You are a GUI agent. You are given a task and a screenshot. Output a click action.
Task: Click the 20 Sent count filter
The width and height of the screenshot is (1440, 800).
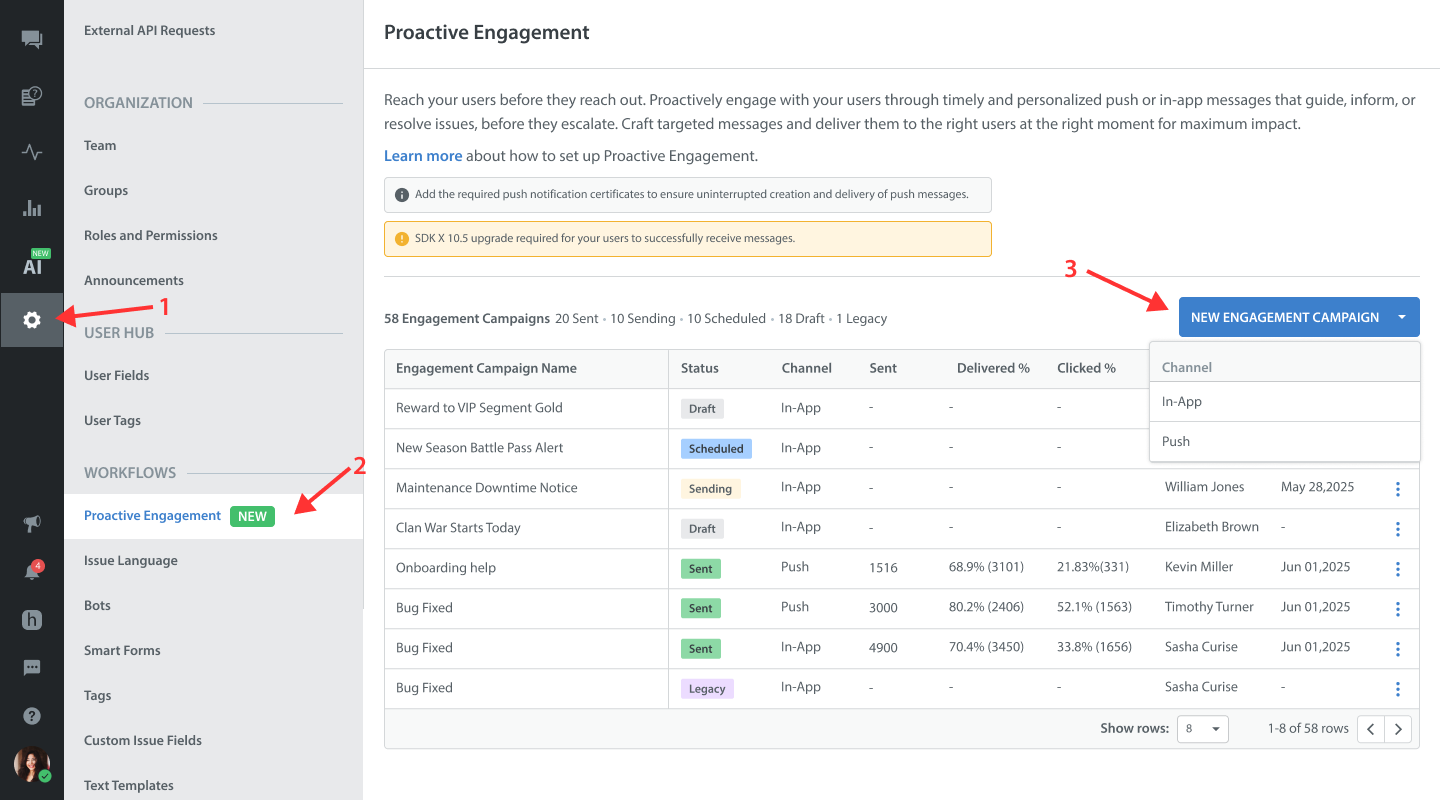coord(577,319)
